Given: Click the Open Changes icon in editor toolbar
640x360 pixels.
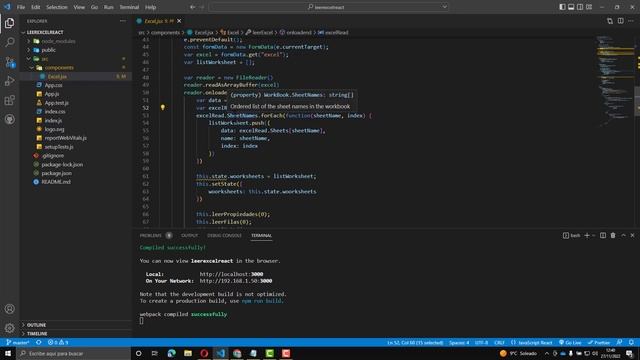Looking at the screenshot, I should pos(610,21).
